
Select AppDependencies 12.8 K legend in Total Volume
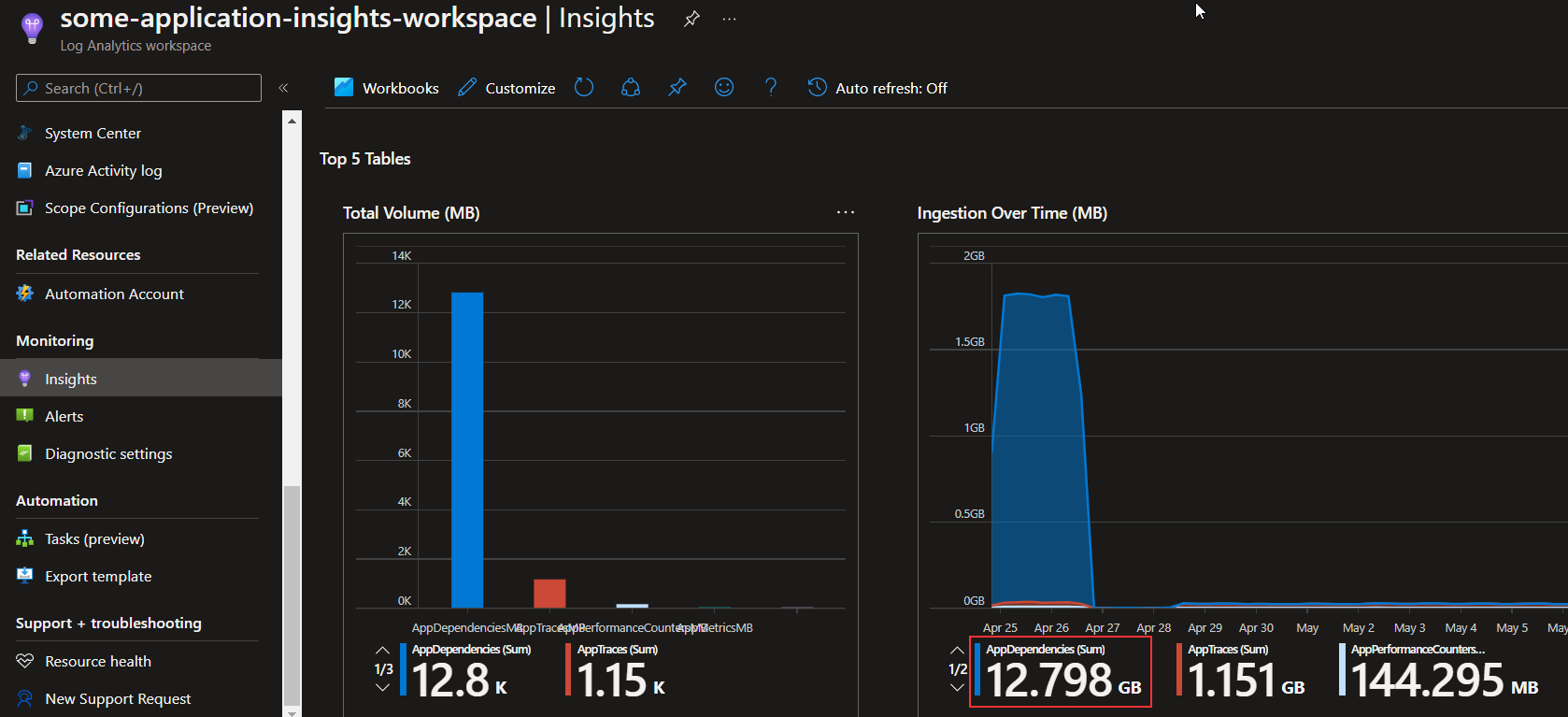click(x=466, y=671)
